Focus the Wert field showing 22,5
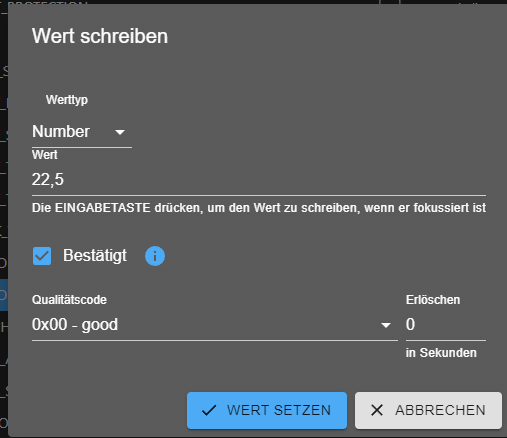The width and height of the screenshot is (507, 438). (x=259, y=180)
